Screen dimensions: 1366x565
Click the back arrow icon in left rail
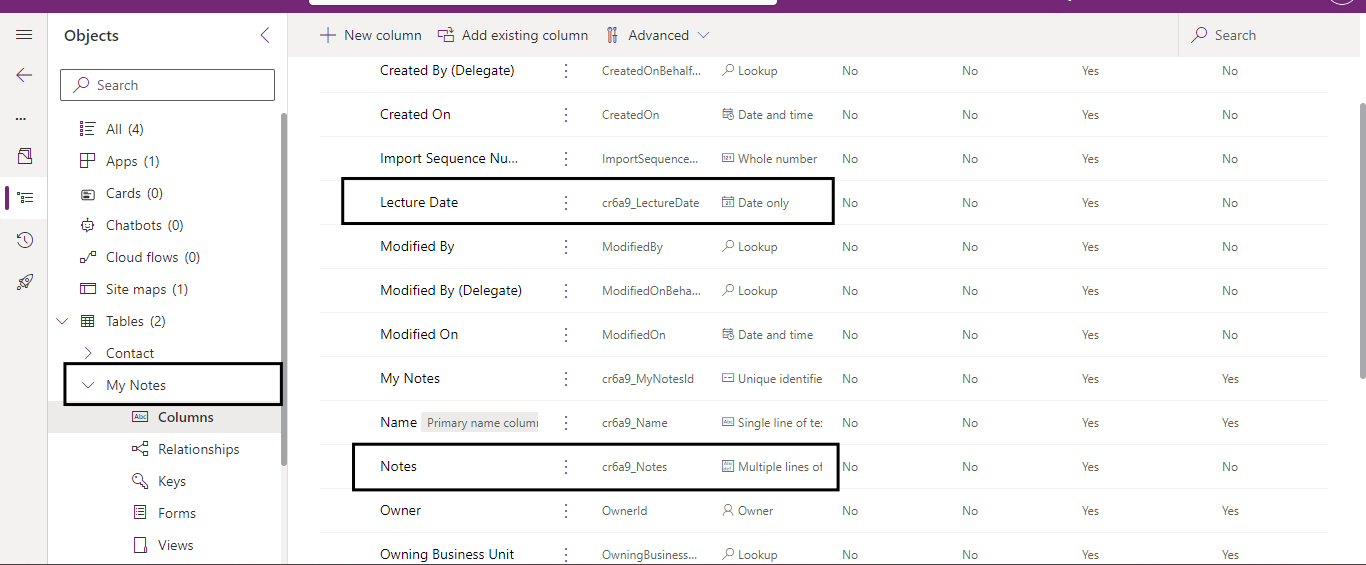click(x=24, y=75)
